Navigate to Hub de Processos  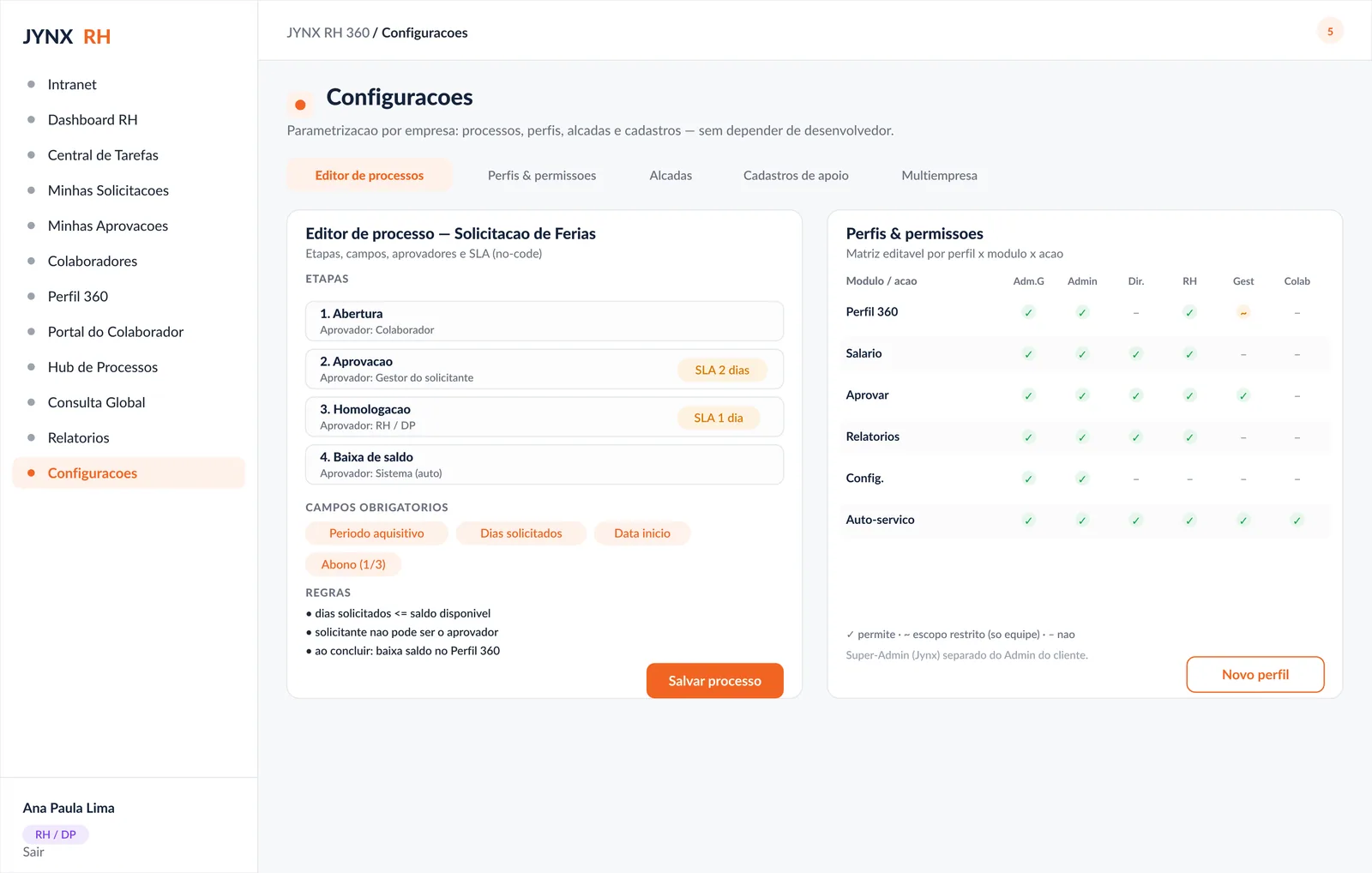tap(129, 367)
